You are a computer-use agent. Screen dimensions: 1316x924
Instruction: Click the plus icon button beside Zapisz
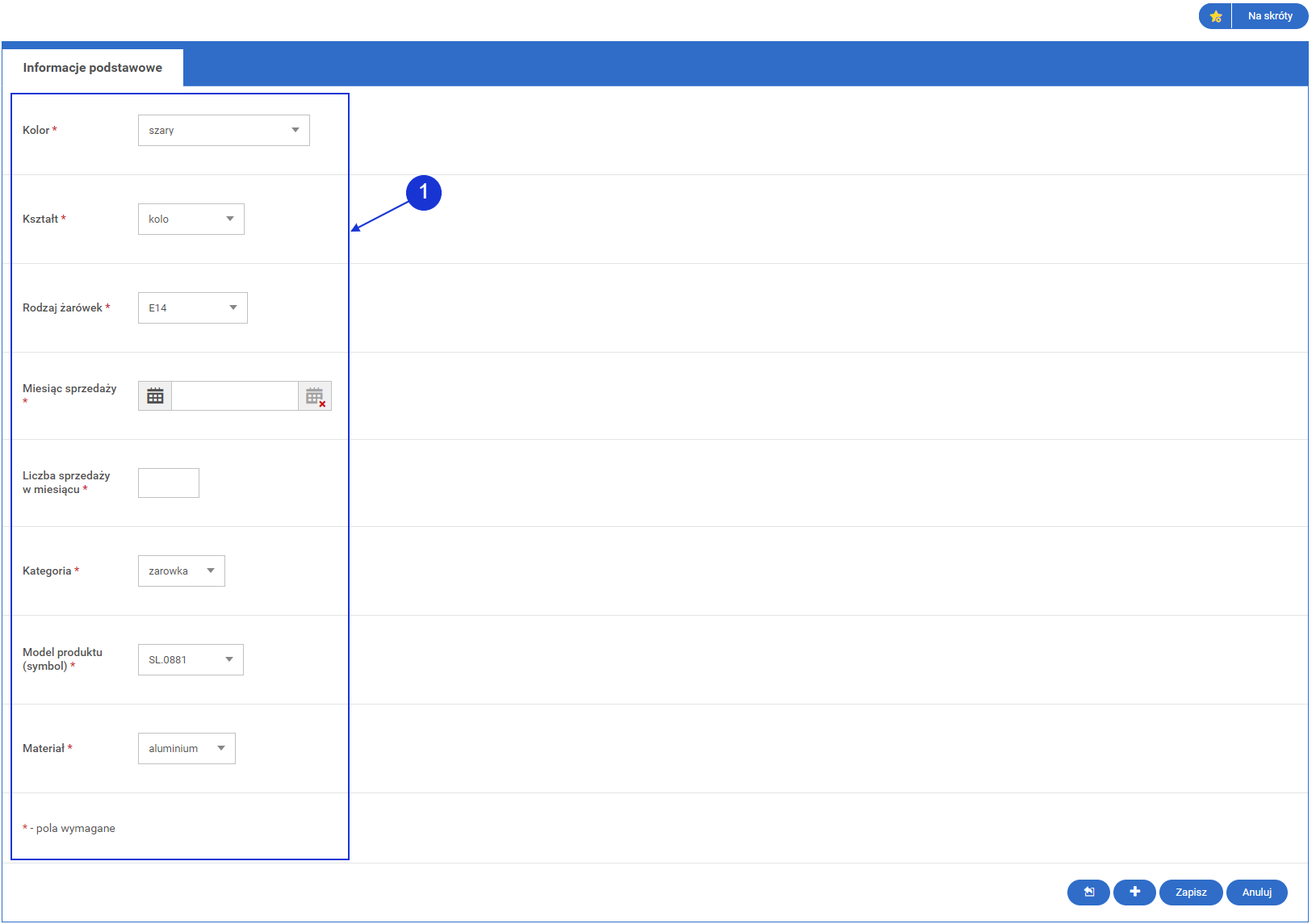pyautogui.click(x=1134, y=892)
